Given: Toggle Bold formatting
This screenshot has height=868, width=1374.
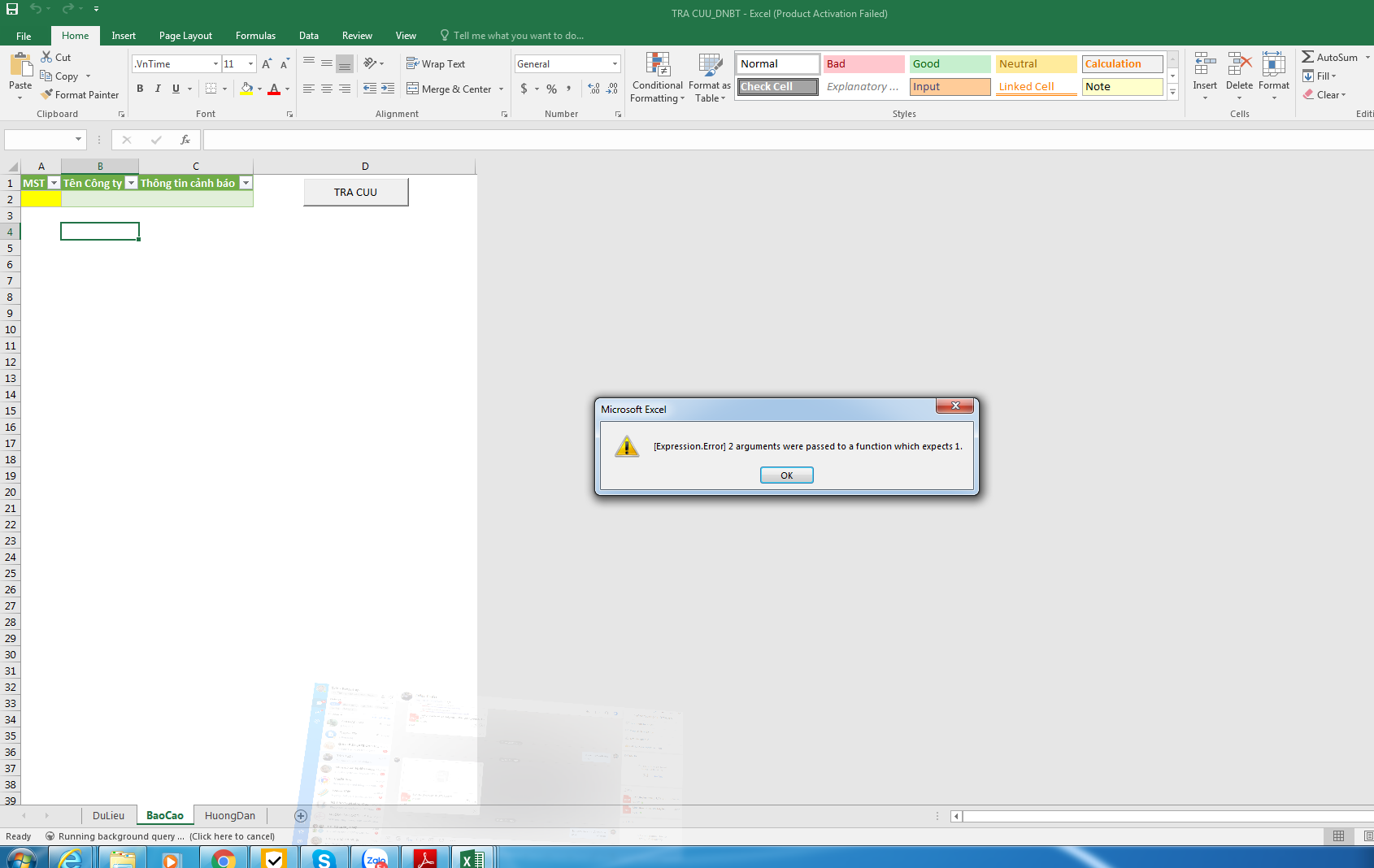Looking at the screenshot, I should (x=140, y=89).
